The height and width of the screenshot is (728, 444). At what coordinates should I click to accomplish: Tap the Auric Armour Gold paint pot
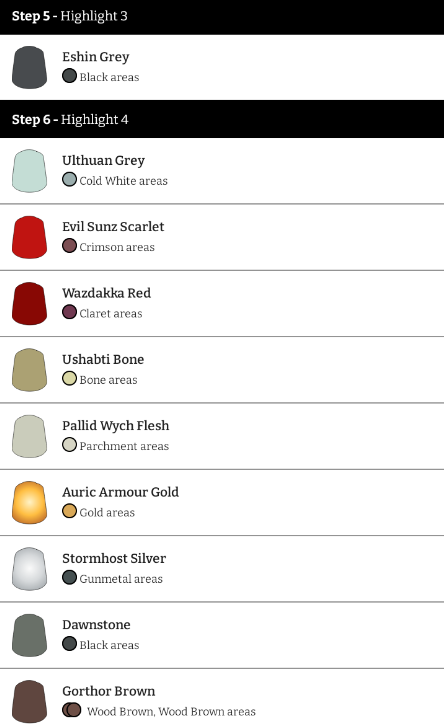pyautogui.click(x=29, y=503)
